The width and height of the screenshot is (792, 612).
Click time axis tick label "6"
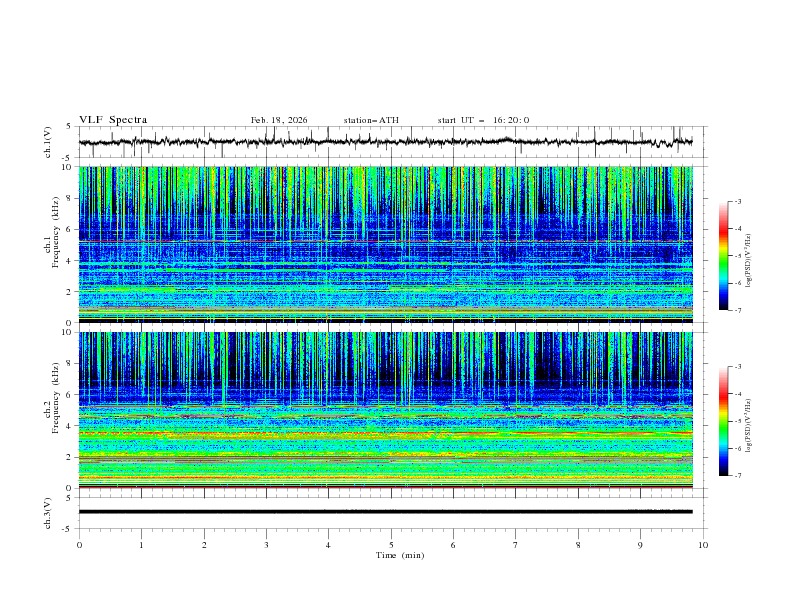[x=453, y=545]
